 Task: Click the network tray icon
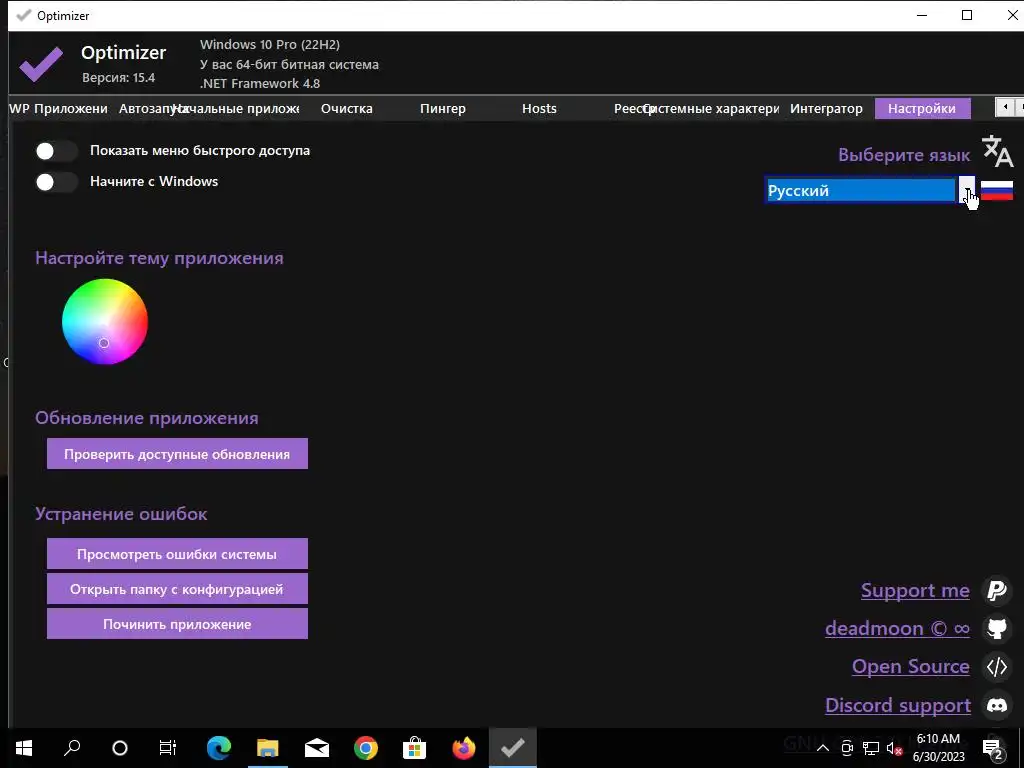coord(871,748)
